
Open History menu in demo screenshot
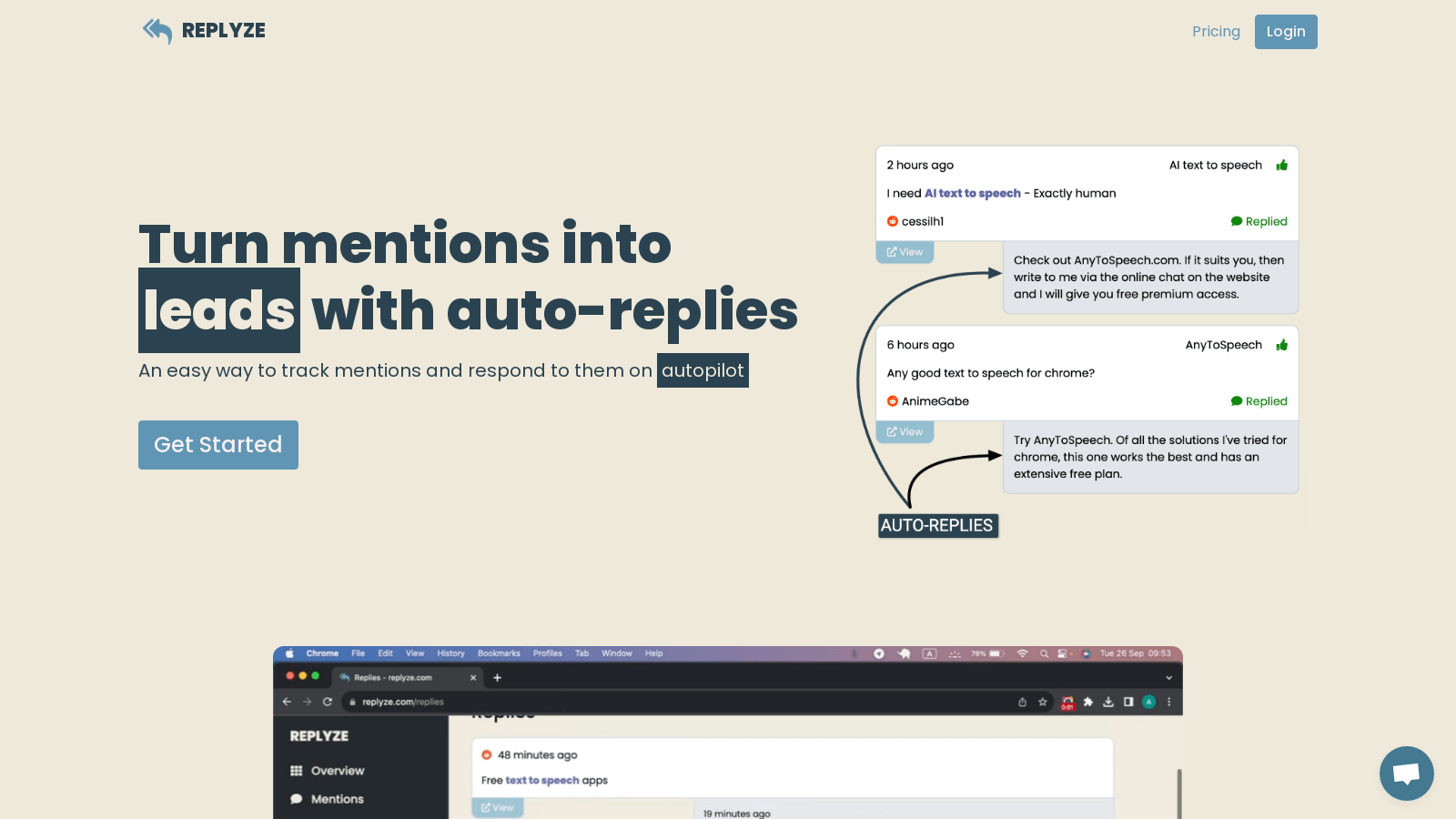coord(450,653)
